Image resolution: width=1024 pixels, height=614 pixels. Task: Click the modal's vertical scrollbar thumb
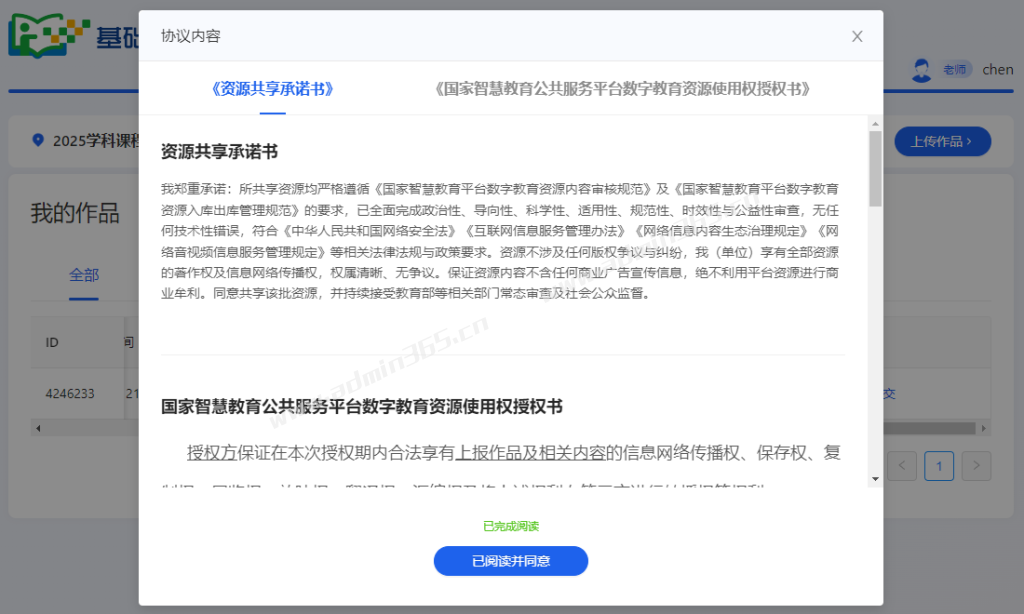875,168
